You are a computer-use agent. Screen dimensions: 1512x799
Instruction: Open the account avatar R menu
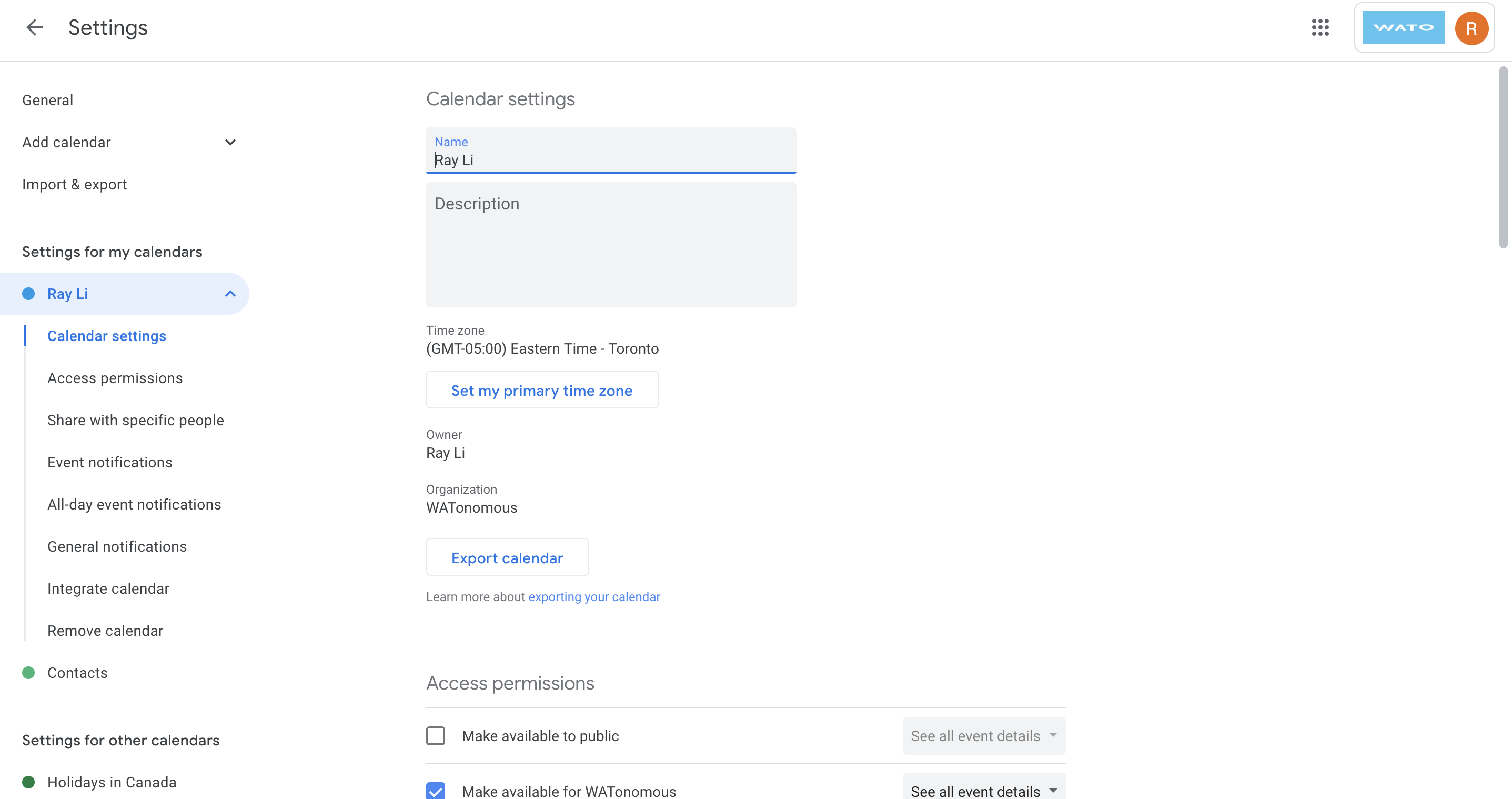1471,27
